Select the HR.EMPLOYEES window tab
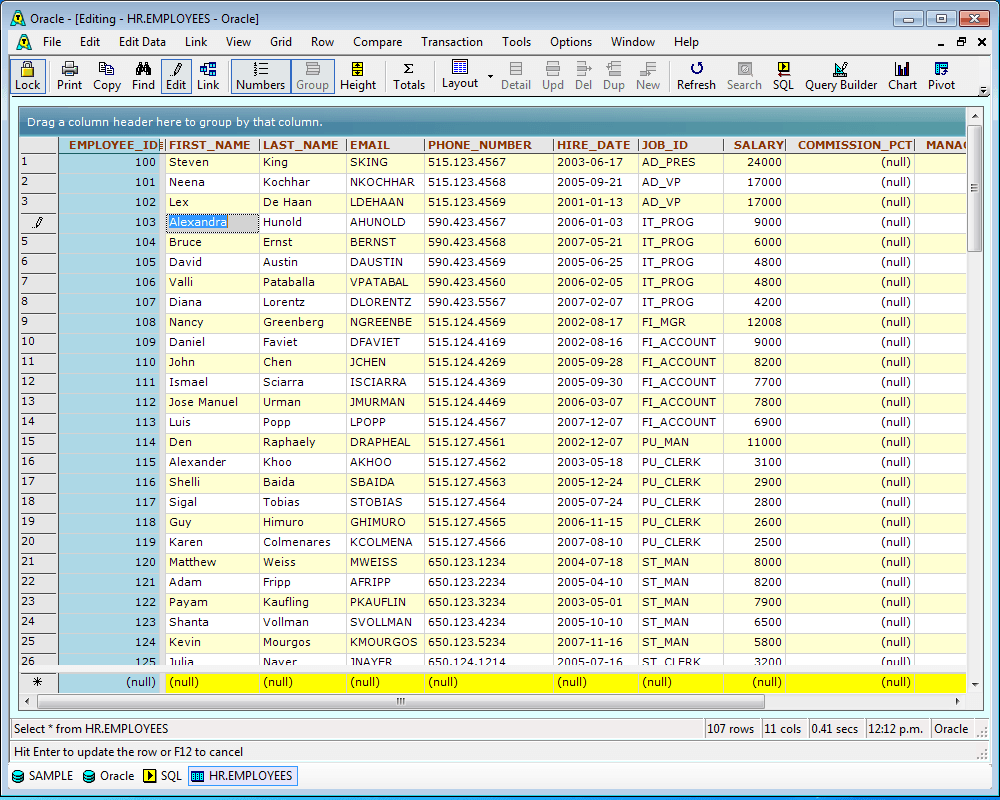1000x800 pixels. coord(243,776)
